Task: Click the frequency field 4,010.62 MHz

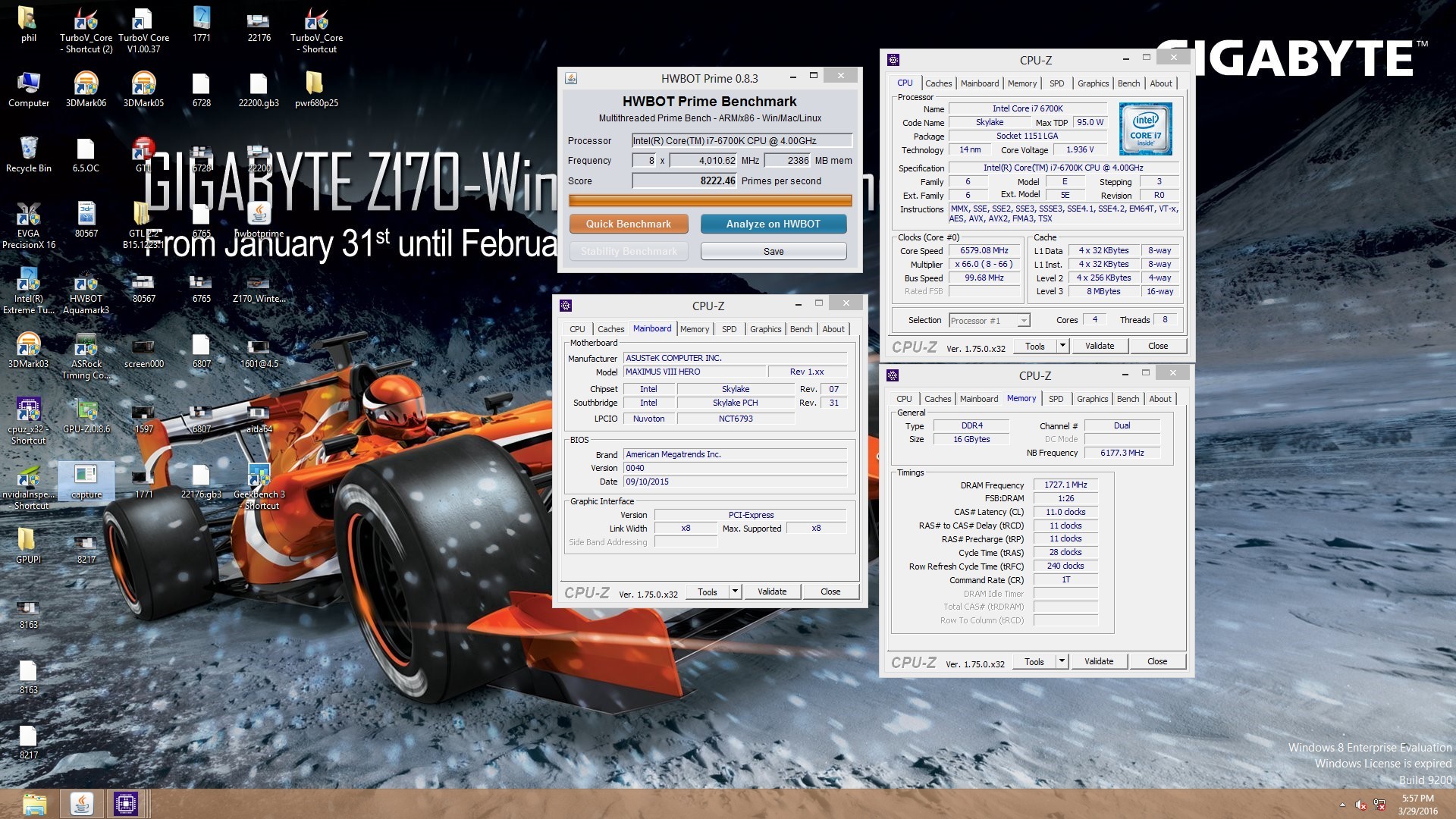Action: (703, 160)
